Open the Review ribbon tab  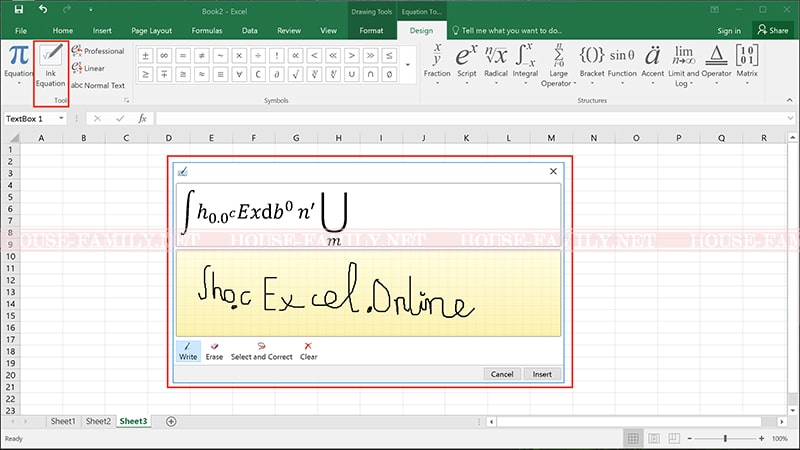coord(289,31)
